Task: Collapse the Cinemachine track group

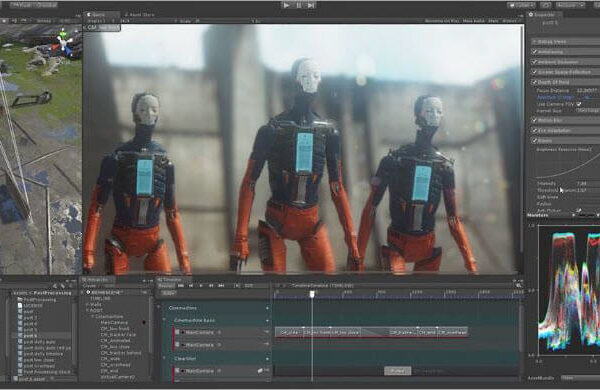Action: [159, 307]
